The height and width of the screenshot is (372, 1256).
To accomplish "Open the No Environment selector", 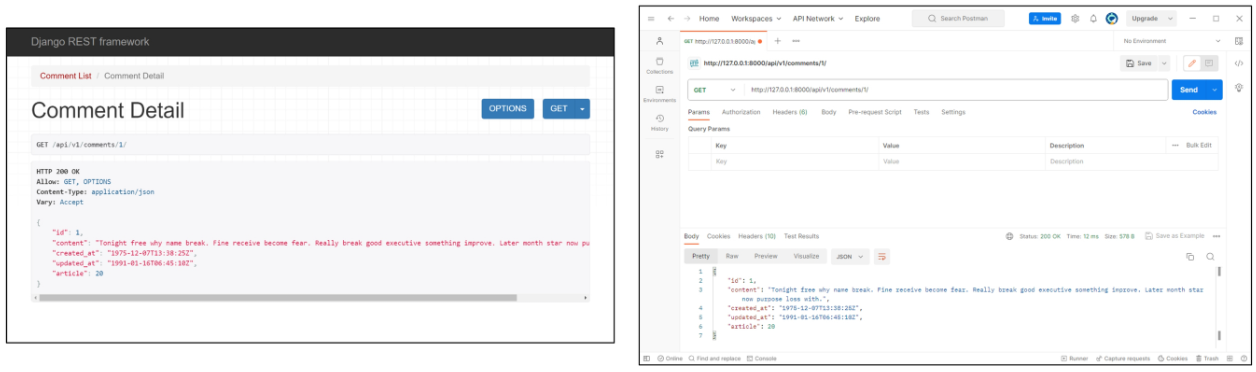I will point(1172,41).
